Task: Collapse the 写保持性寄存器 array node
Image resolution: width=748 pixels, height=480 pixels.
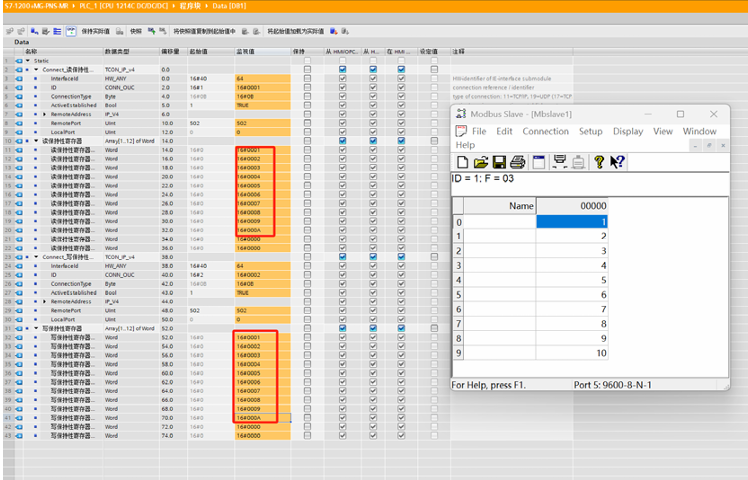Action: (x=35, y=328)
